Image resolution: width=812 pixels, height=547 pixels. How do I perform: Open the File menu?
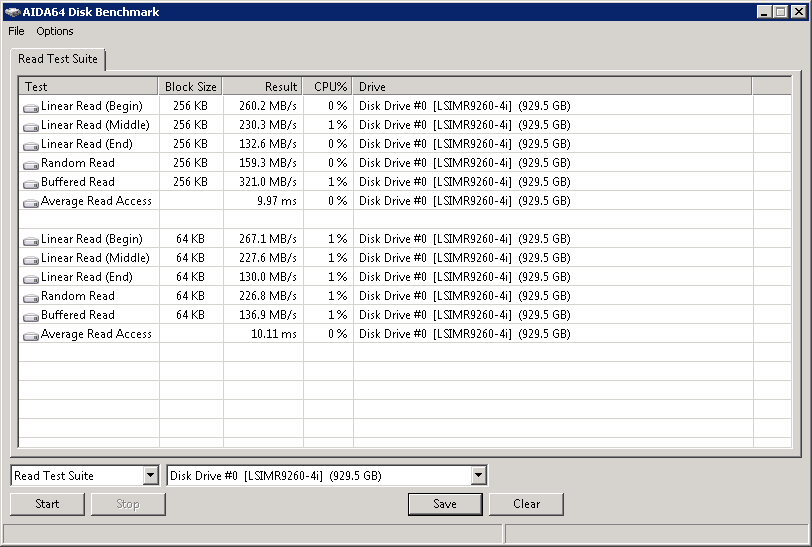point(16,31)
